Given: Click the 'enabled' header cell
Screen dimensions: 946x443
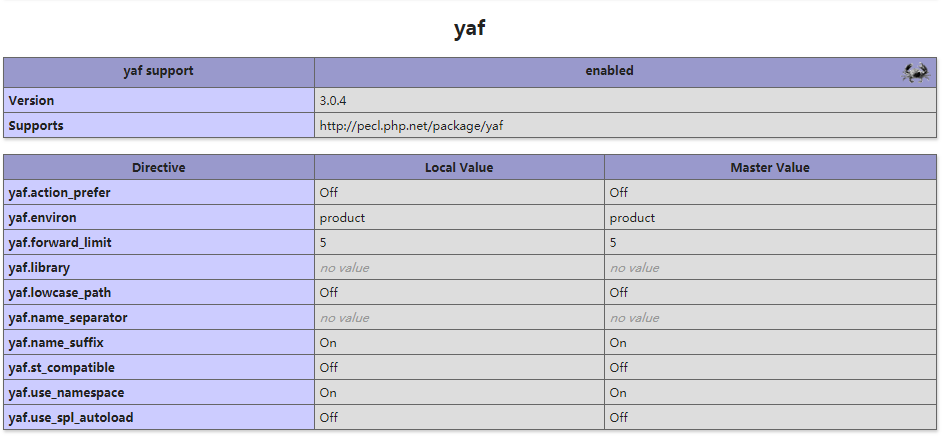Looking at the screenshot, I should [609, 71].
